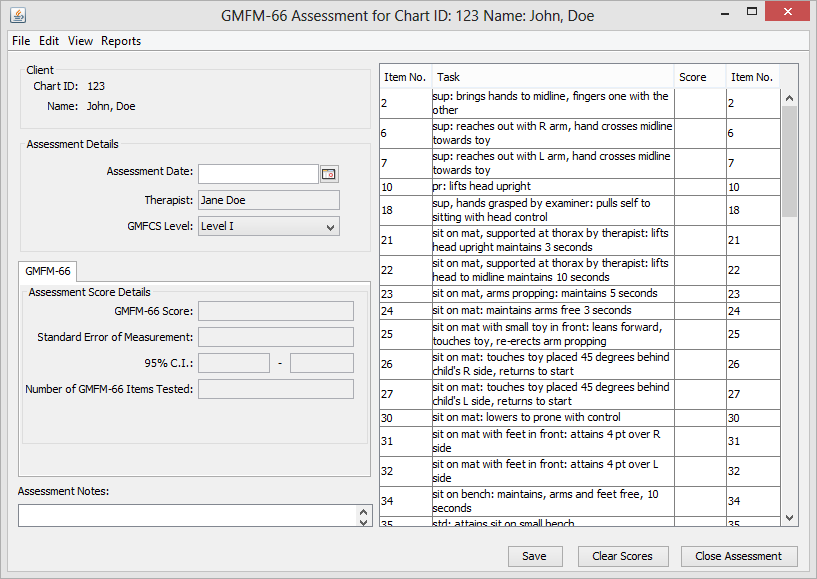Click the Close Assessment button
Image resolution: width=817 pixels, height=579 pixels.
(739, 556)
